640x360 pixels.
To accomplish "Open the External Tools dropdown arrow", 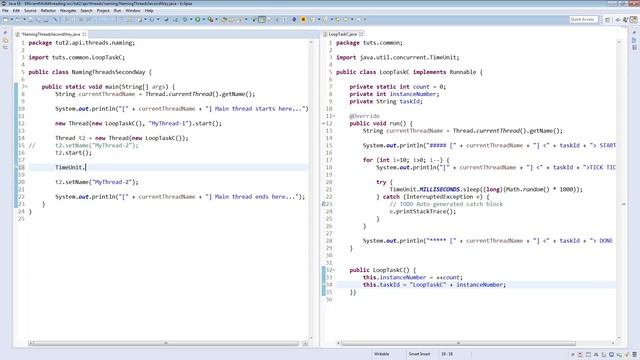I will click(216, 19).
